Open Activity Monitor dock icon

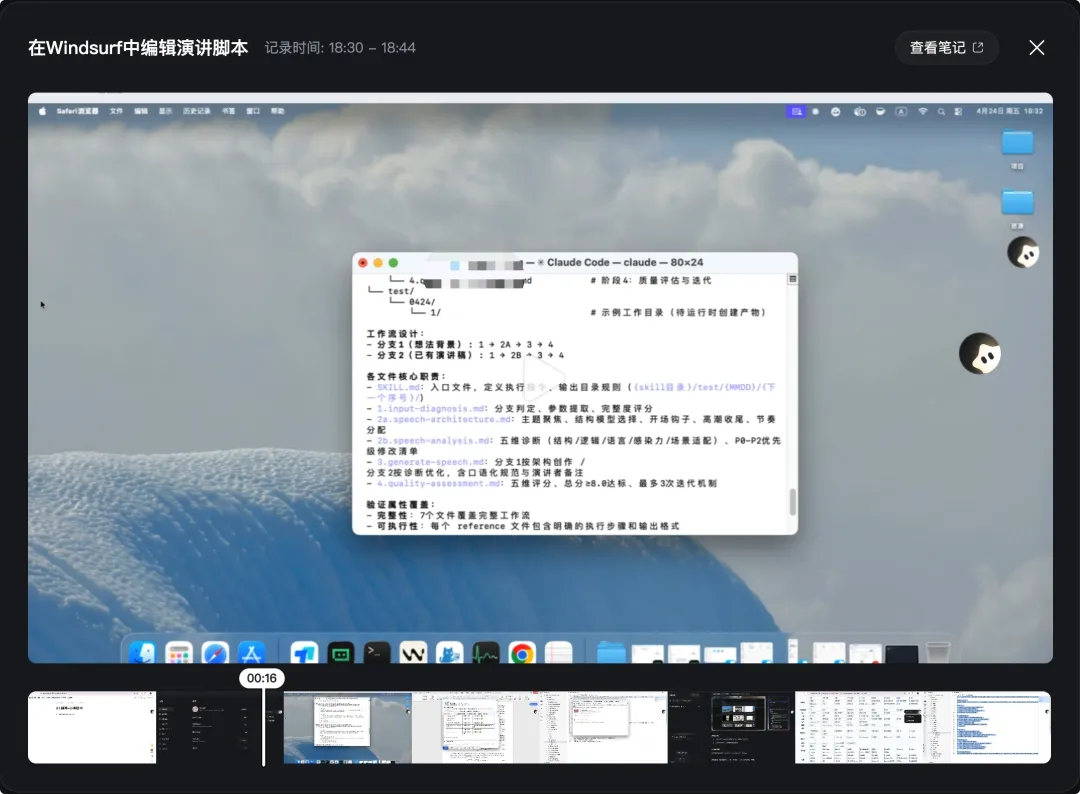click(486, 653)
